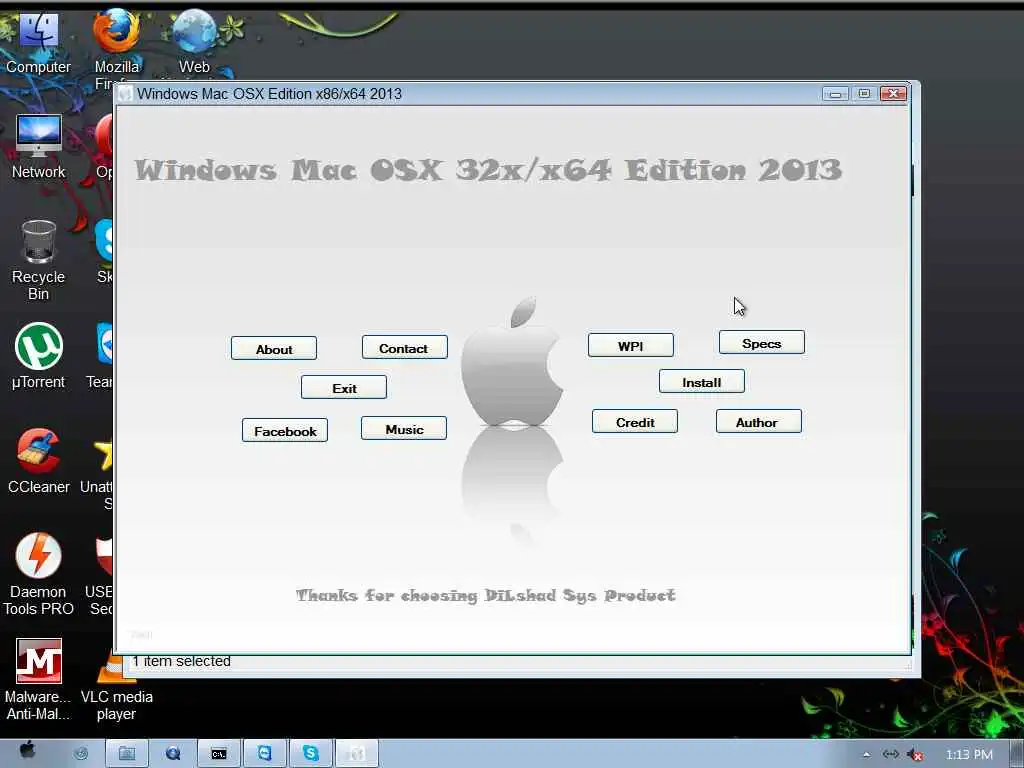Click the muted volume tray icon

tap(916, 755)
